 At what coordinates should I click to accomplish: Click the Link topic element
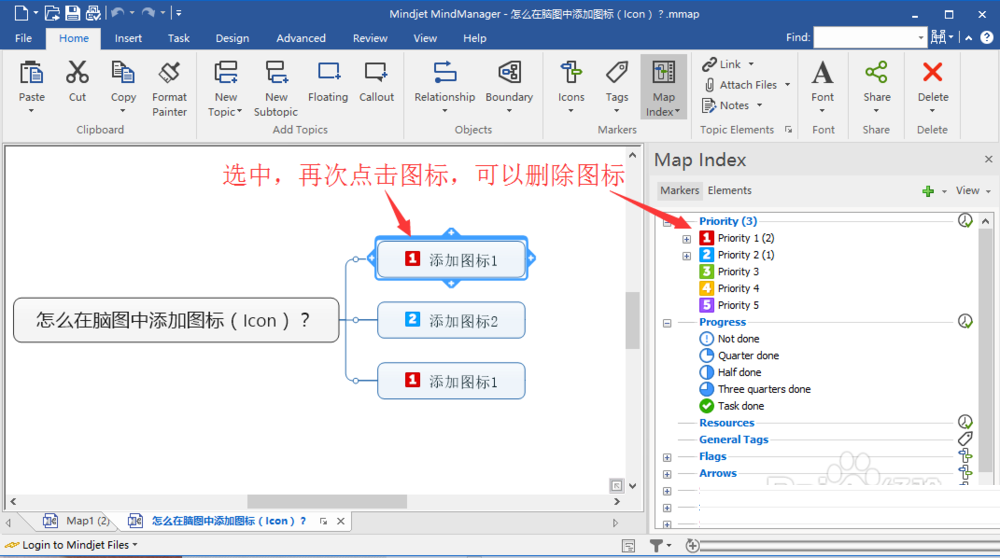click(x=728, y=64)
